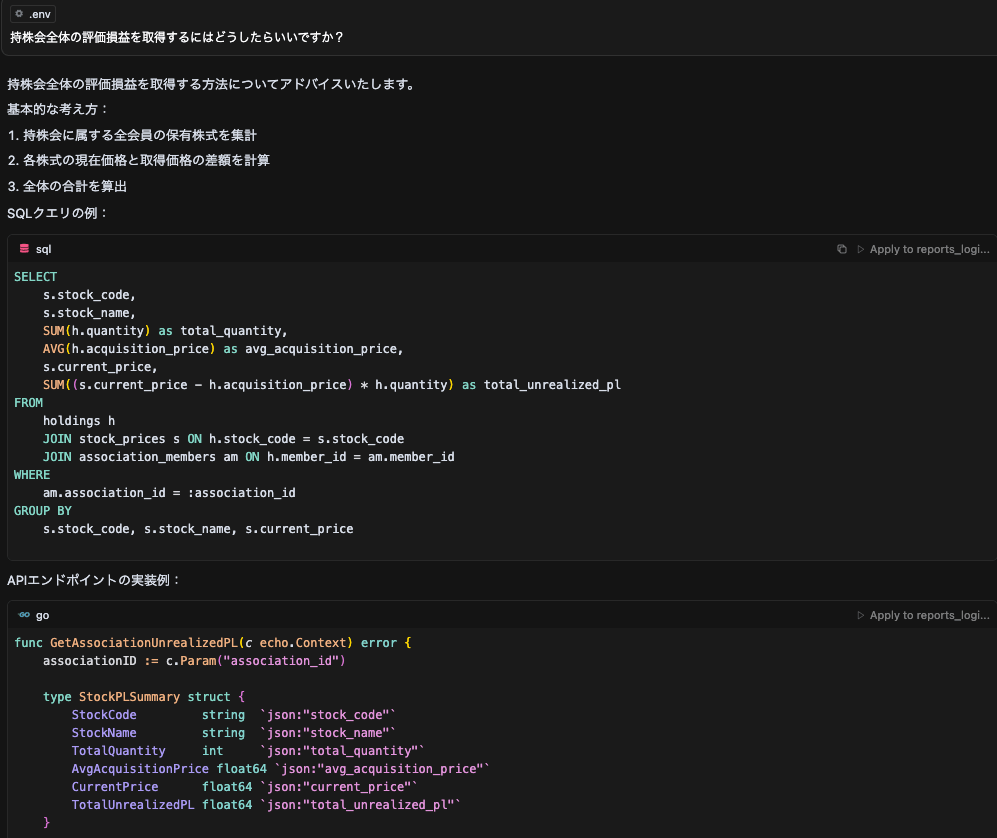Click the play triangle in Go block header
997x838 pixels.
tap(860, 615)
